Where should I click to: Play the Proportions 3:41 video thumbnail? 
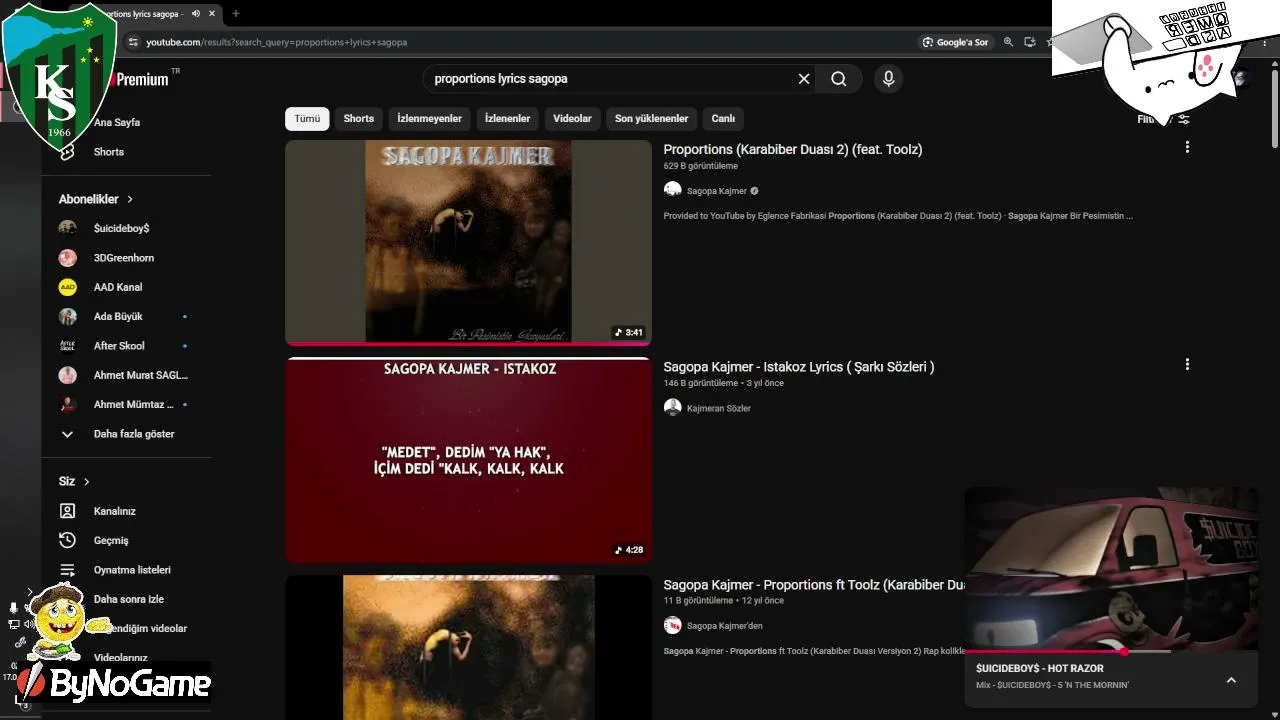click(x=468, y=242)
